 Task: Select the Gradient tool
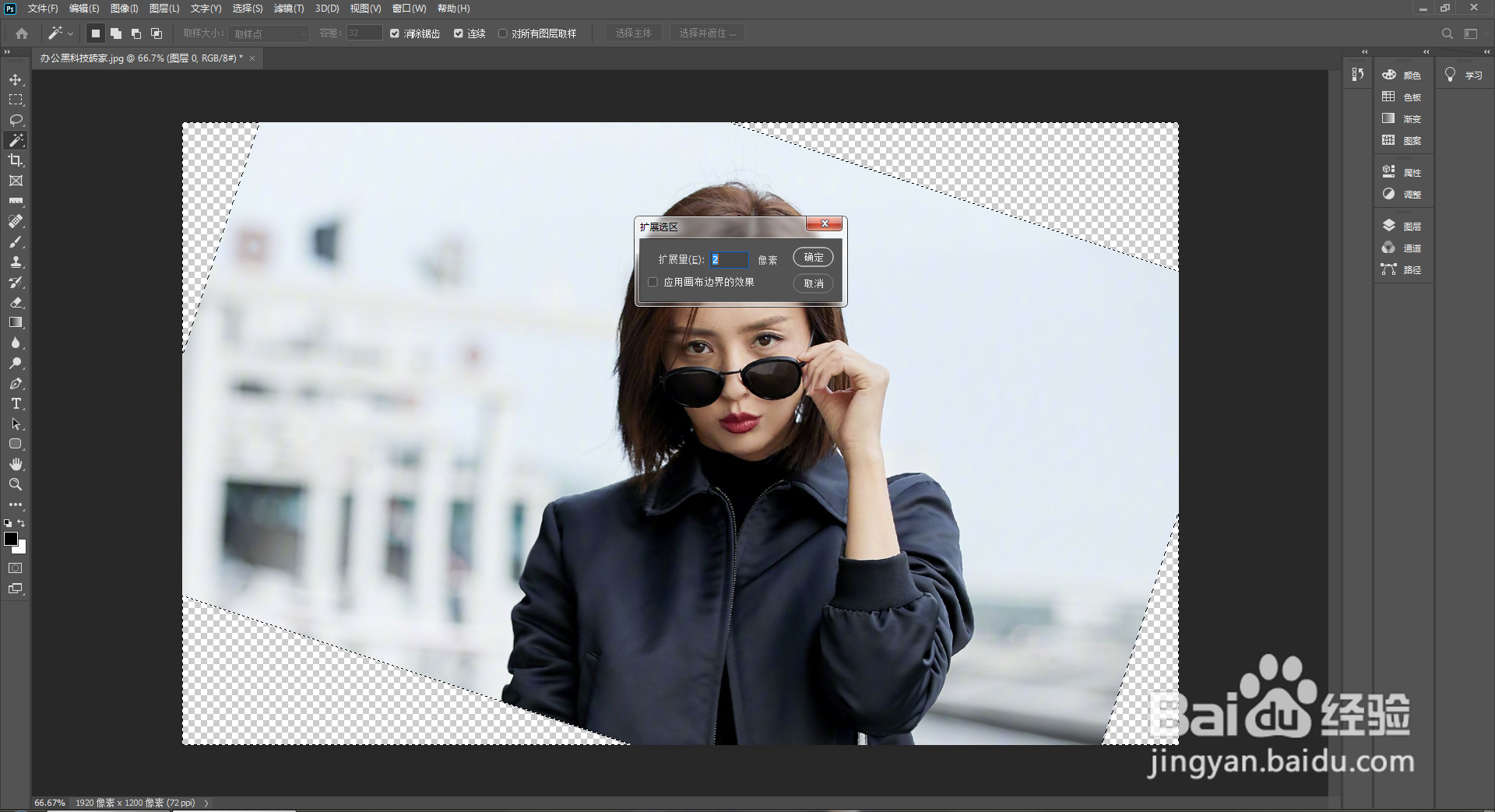[x=16, y=322]
